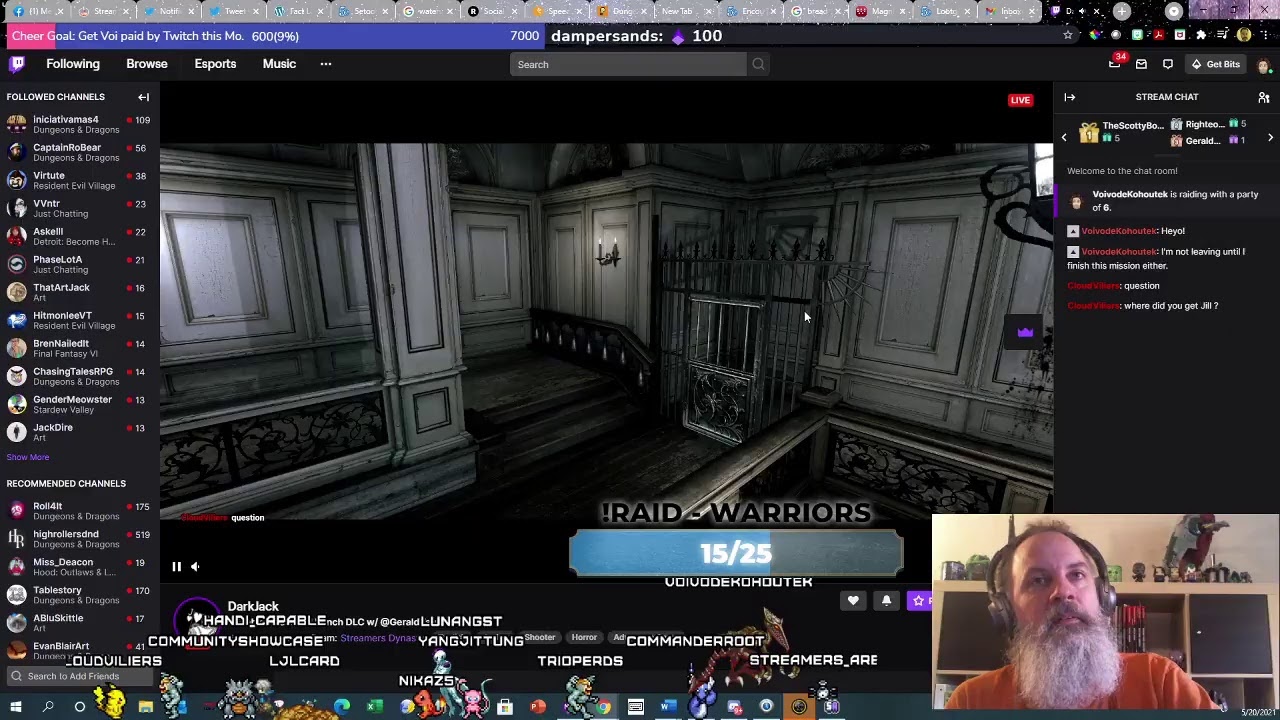Launch PowerPoint from the taskbar

[538, 707]
